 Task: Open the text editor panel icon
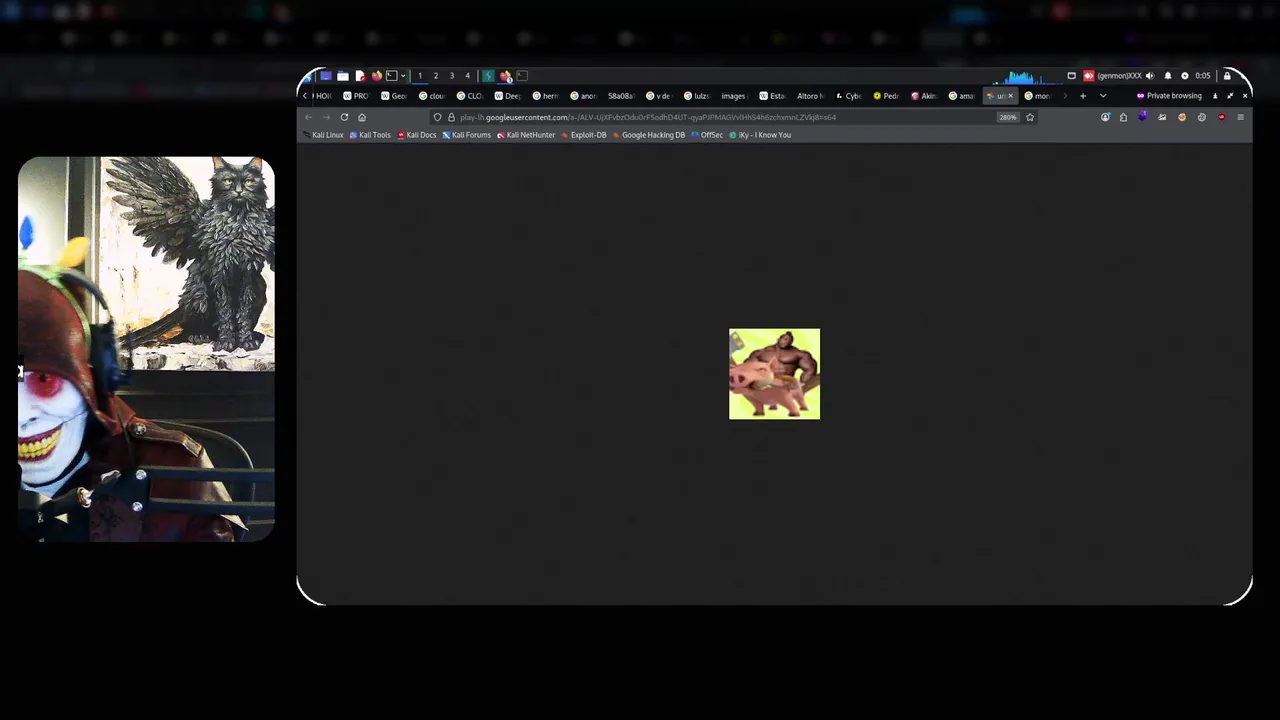pos(360,76)
